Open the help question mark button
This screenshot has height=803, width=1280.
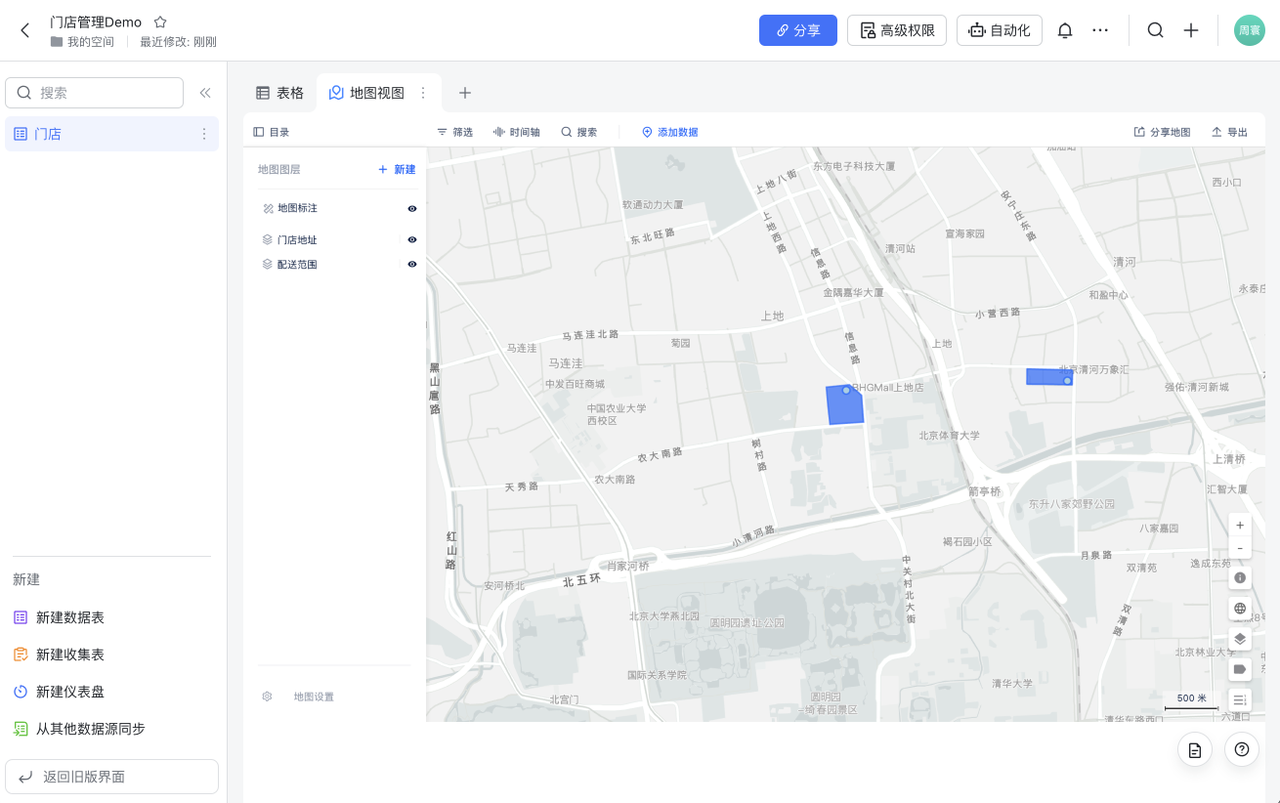click(x=1241, y=749)
